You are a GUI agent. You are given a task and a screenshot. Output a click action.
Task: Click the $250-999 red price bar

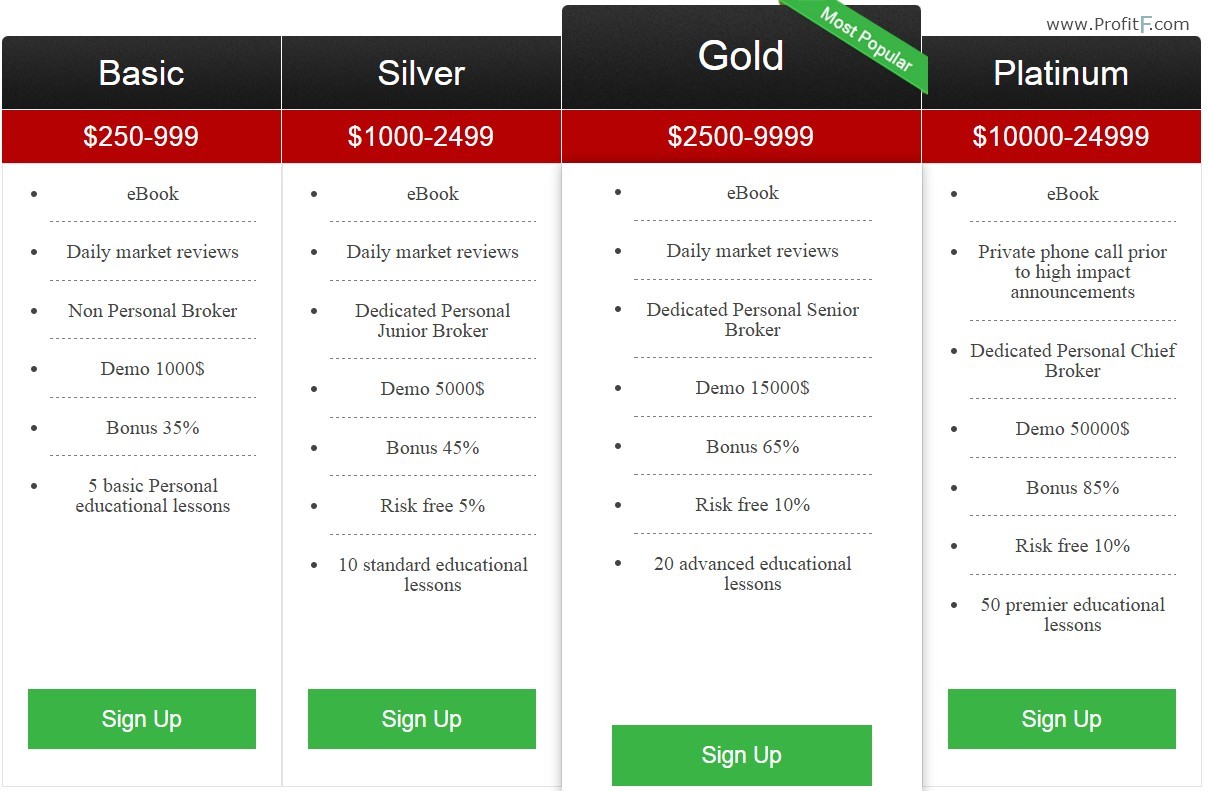pyautogui.click(x=141, y=136)
